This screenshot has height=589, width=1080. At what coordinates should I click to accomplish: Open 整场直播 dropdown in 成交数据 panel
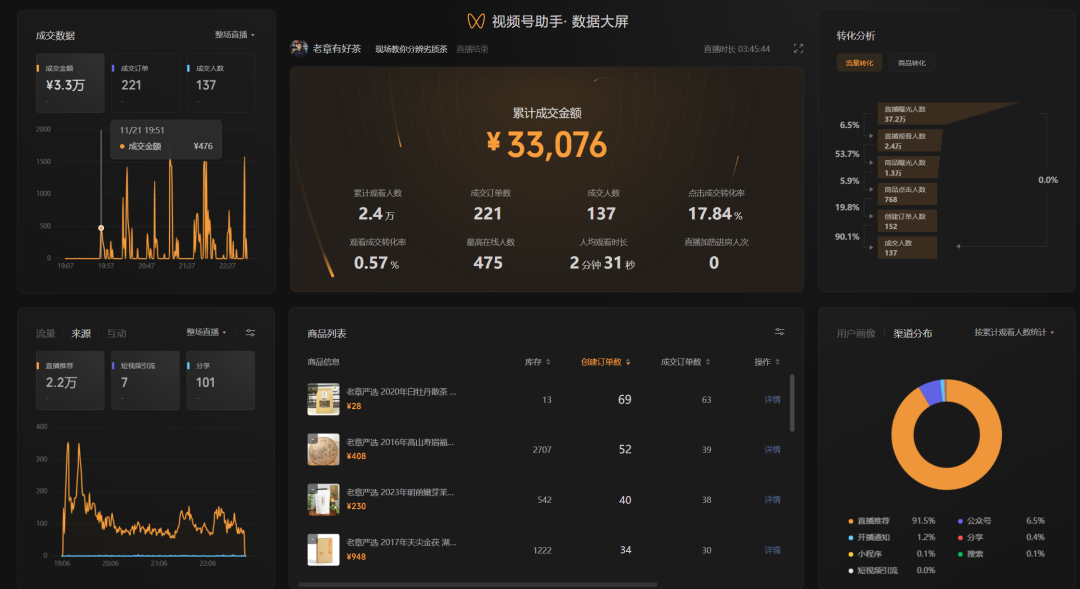[235, 35]
